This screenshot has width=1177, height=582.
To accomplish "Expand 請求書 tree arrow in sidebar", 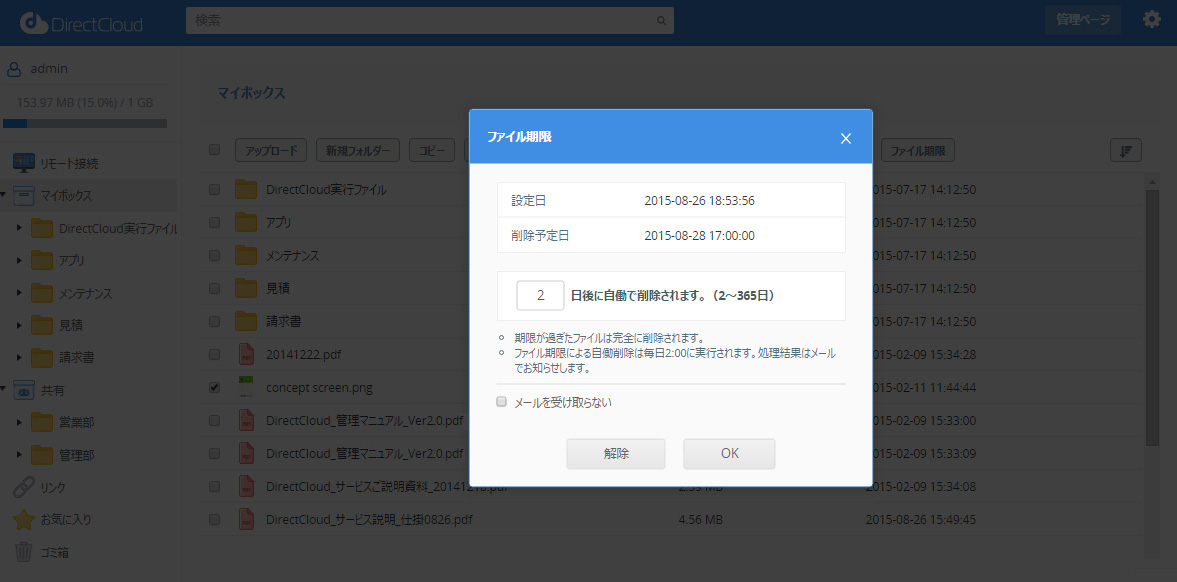I will [19, 357].
